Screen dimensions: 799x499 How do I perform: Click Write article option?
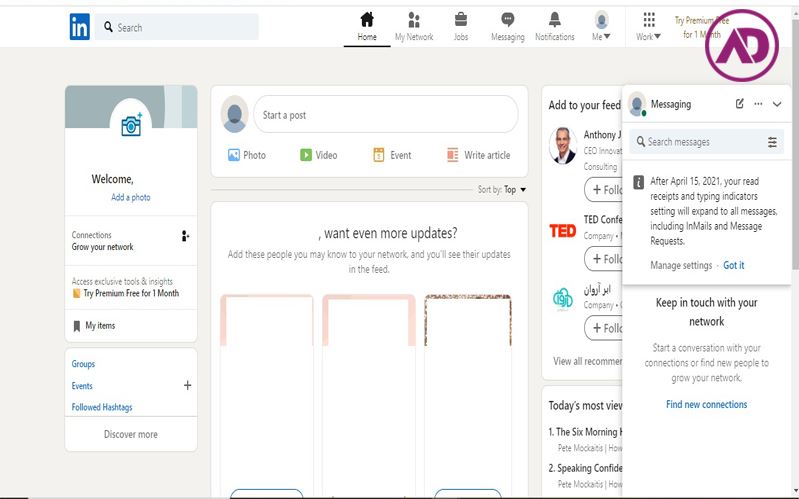tap(478, 155)
